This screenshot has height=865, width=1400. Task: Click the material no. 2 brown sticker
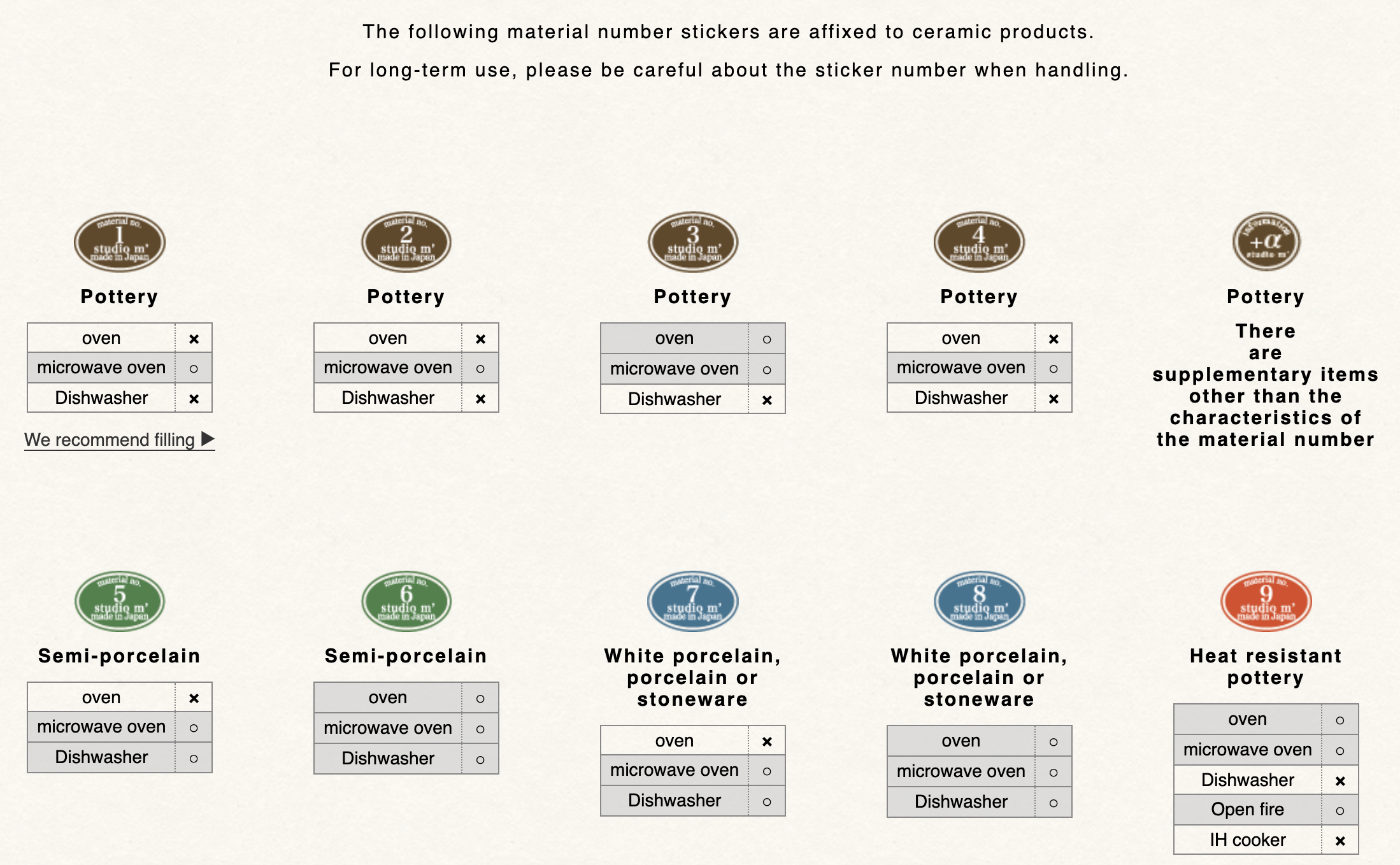(406, 242)
